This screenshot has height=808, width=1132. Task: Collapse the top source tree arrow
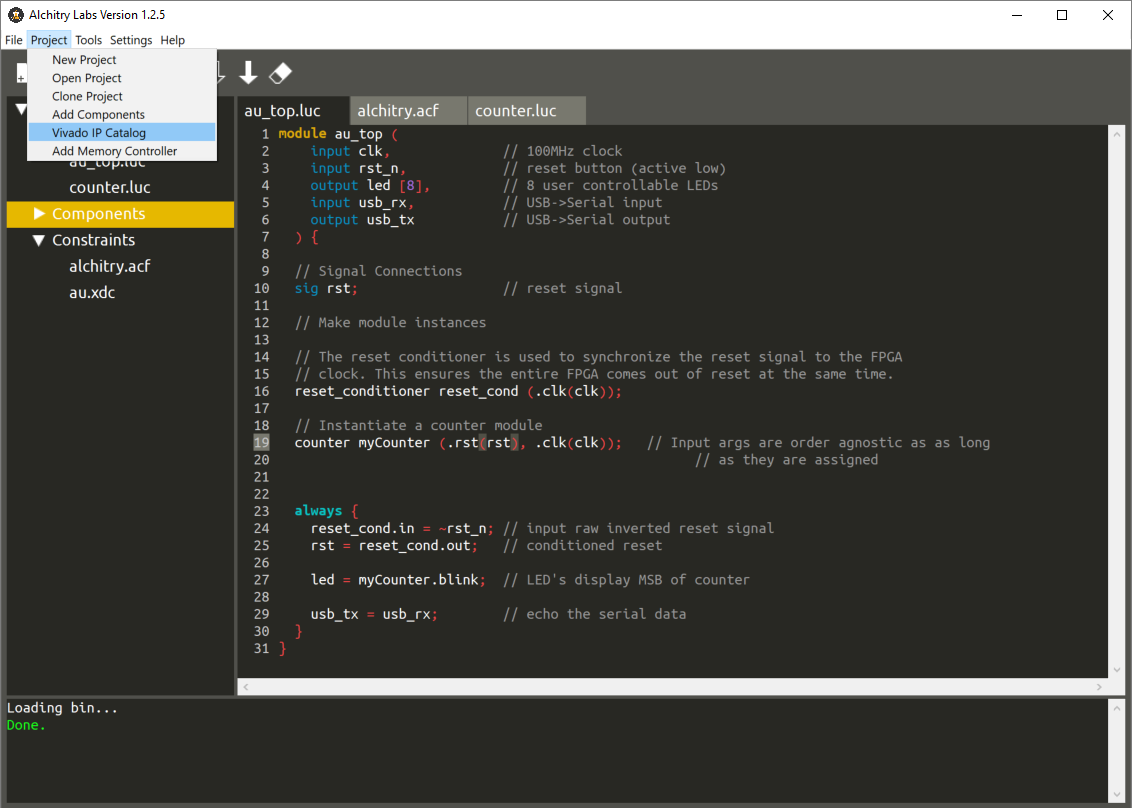coord(22,110)
